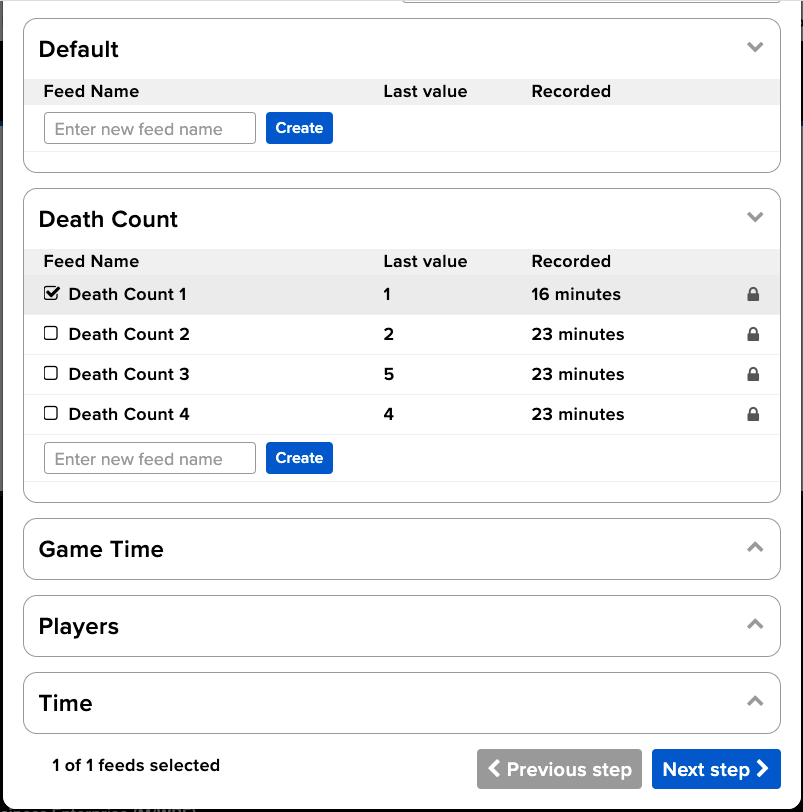The width and height of the screenshot is (803, 812).
Task: Uncheck the Death Count 1 checkbox
Action: click(51, 294)
